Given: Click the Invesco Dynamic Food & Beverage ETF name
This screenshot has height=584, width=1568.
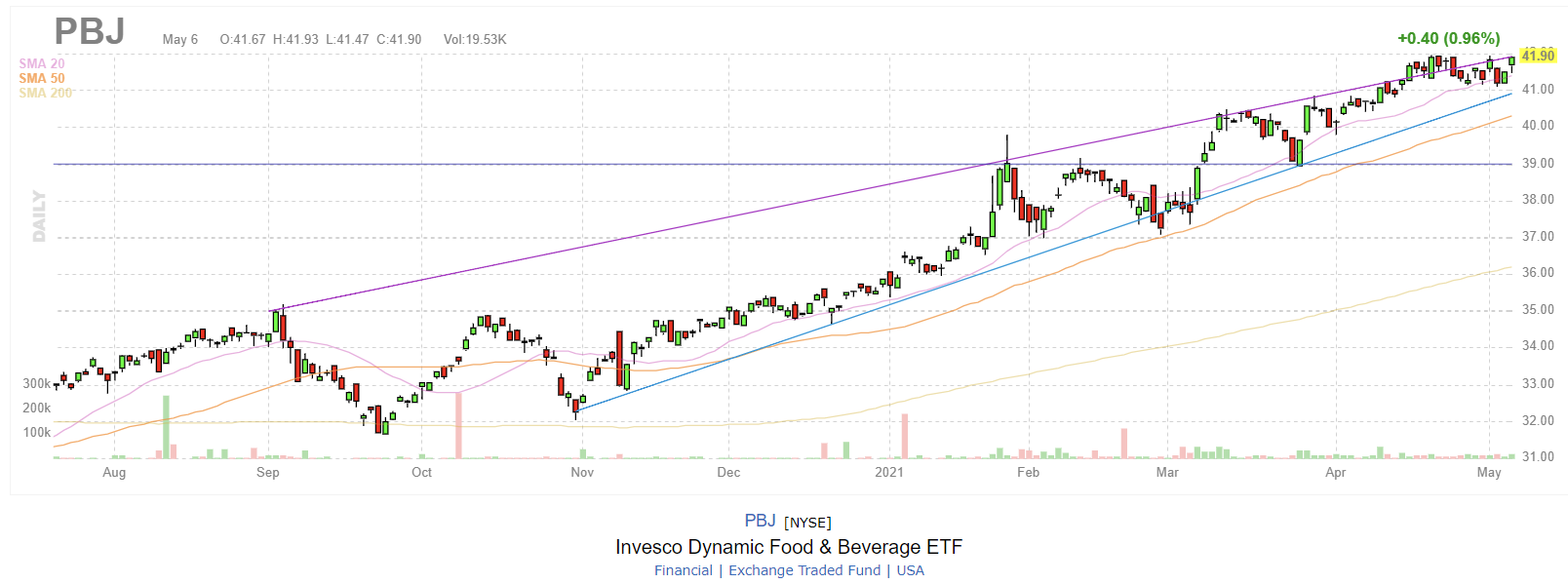Looking at the screenshot, I should click(x=789, y=546).
